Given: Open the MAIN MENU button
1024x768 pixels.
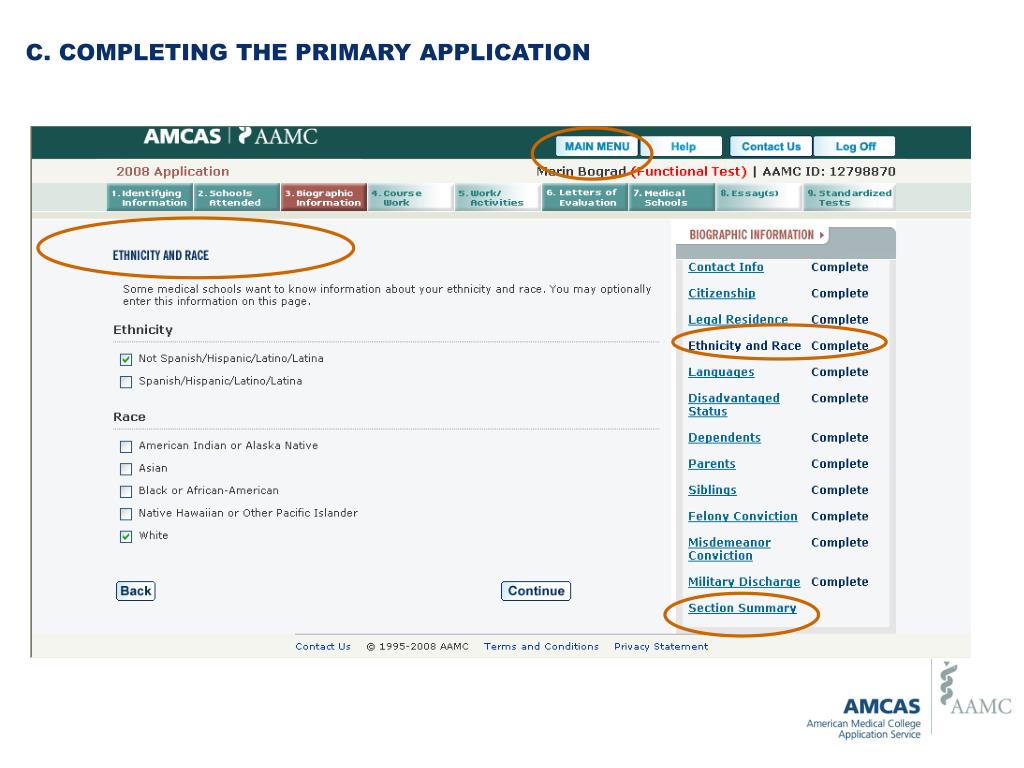Looking at the screenshot, I should [597, 146].
